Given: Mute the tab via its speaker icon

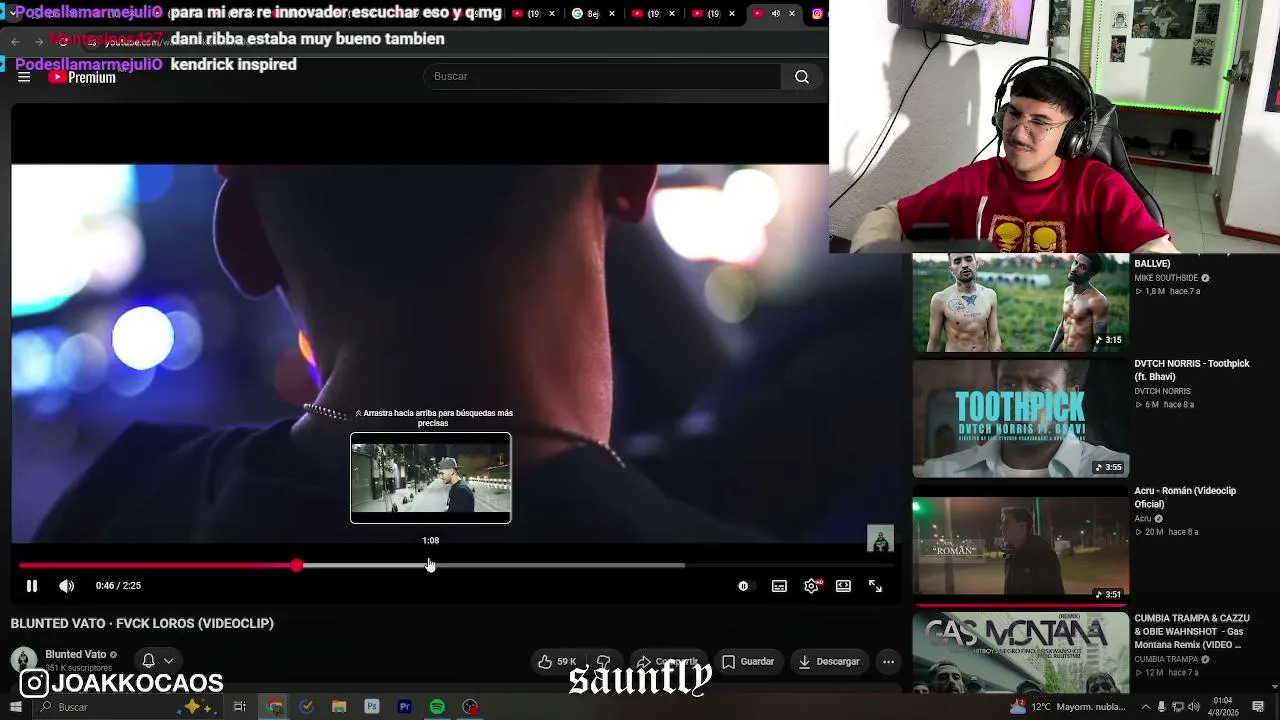Looking at the screenshot, I should 775,14.
